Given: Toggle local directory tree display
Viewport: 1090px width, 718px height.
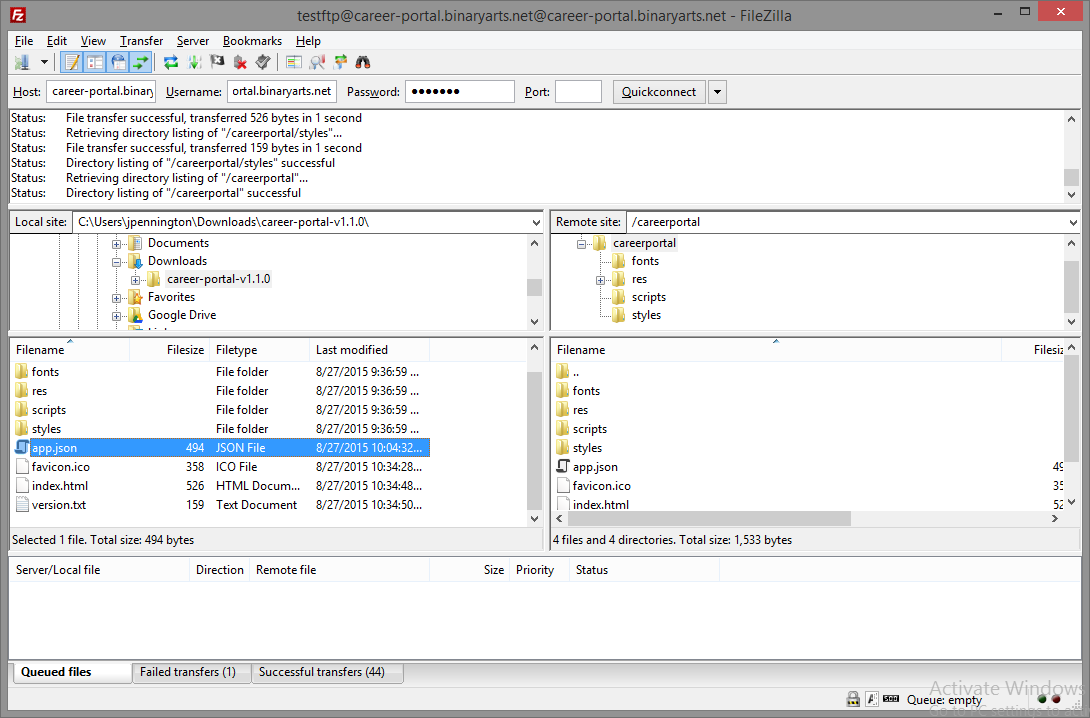Looking at the screenshot, I should (95, 63).
